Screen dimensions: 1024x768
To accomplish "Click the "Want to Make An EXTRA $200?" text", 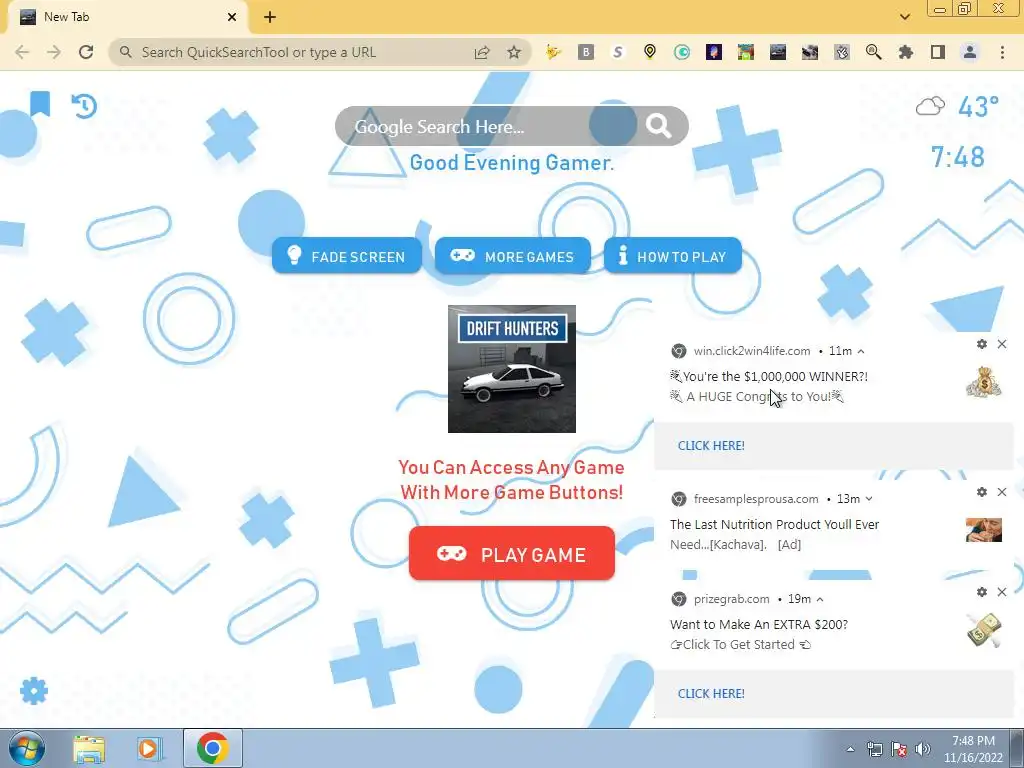I will coord(759,624).
